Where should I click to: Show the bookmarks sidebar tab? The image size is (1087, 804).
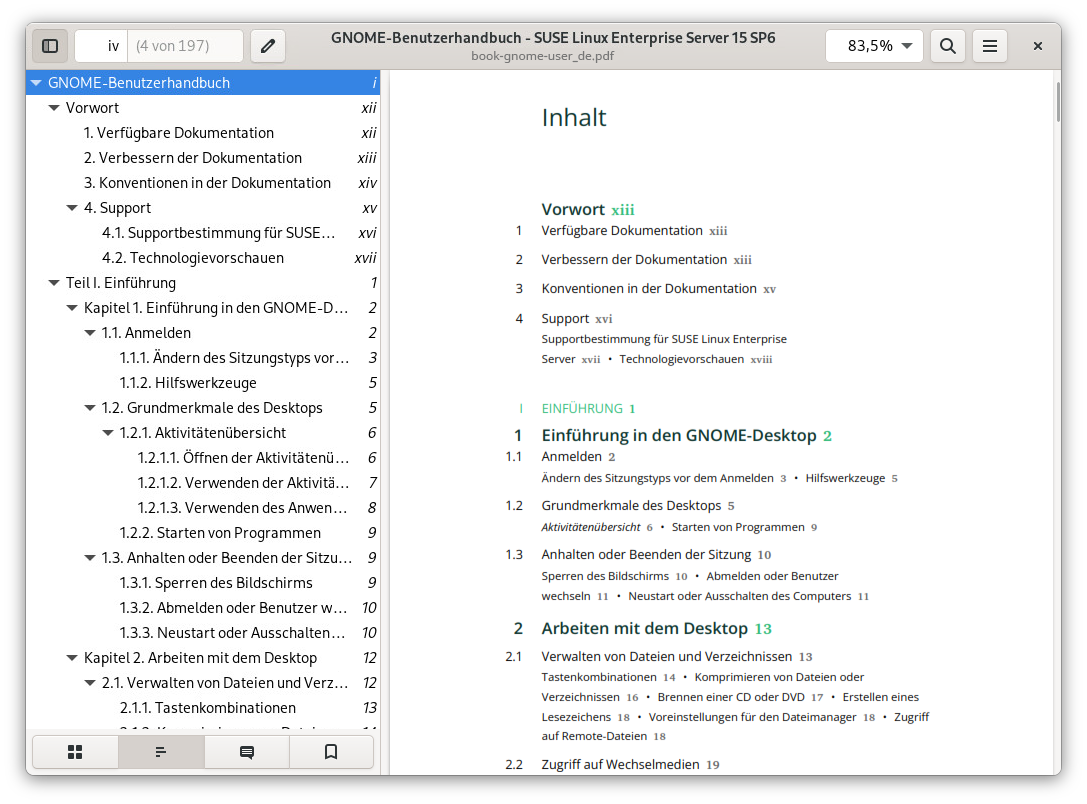[x=331, y=752]
